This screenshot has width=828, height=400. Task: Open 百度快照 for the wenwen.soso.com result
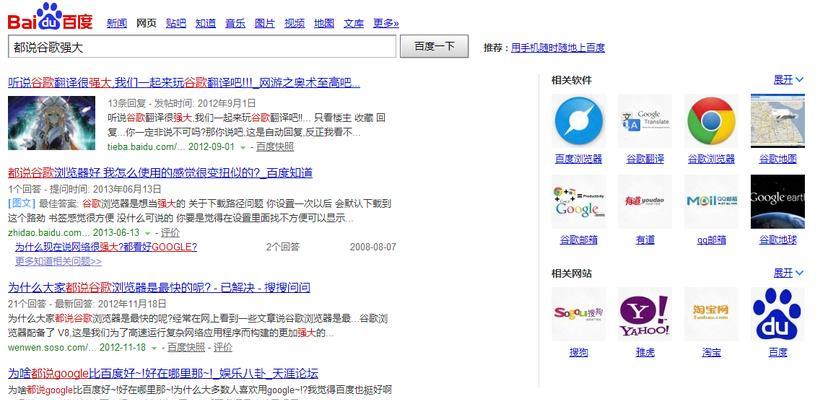pyautogui.click(x=186, y=348)
